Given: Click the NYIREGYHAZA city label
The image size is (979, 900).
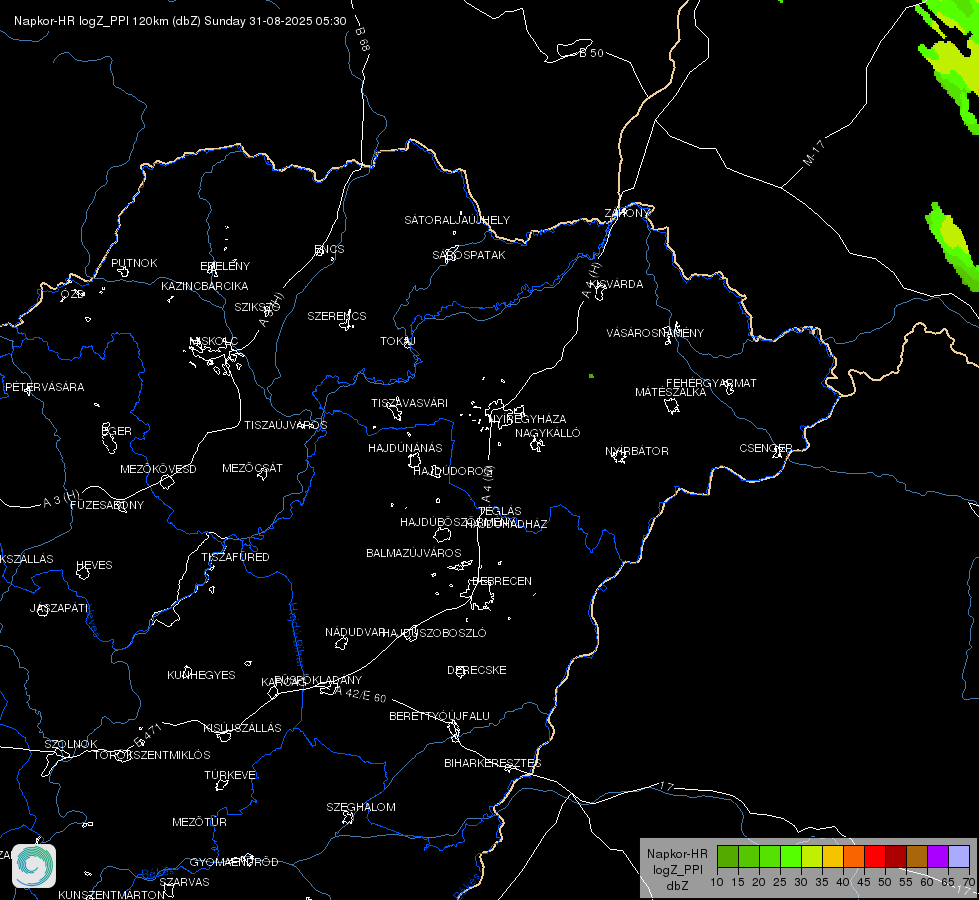Looking at the screenshot, I should tap(528, 418).
